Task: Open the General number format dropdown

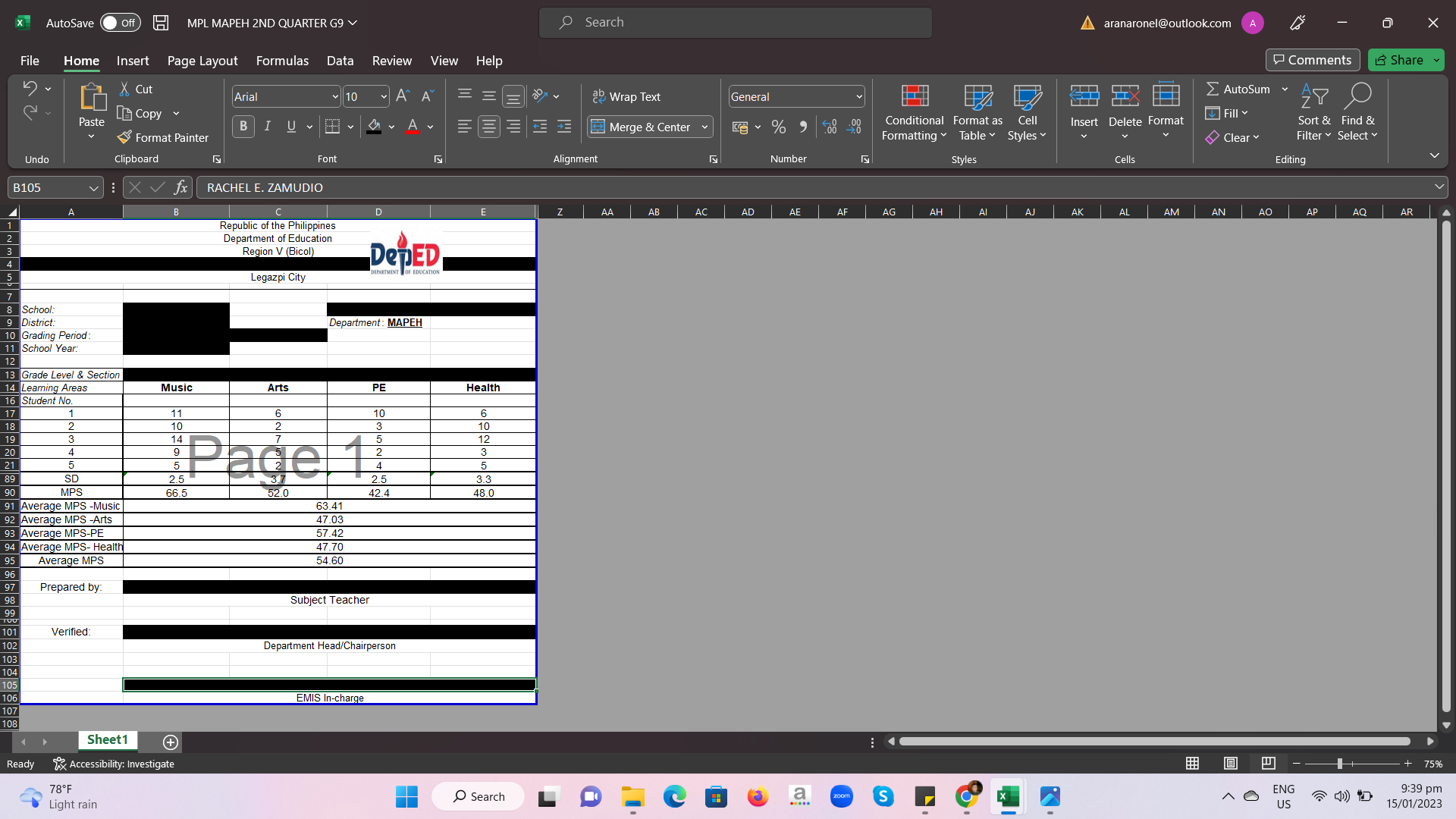Action: pos(858,96)
